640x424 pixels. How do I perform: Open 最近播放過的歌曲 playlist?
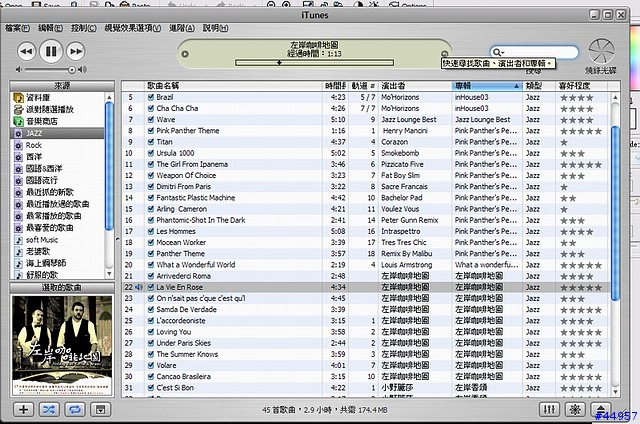[57, 204]
